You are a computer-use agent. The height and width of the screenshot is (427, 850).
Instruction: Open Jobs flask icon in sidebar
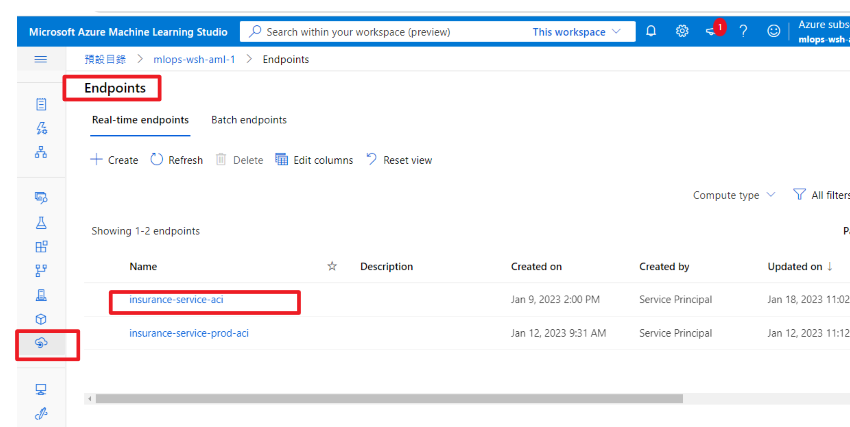click(x=41, y=223)
